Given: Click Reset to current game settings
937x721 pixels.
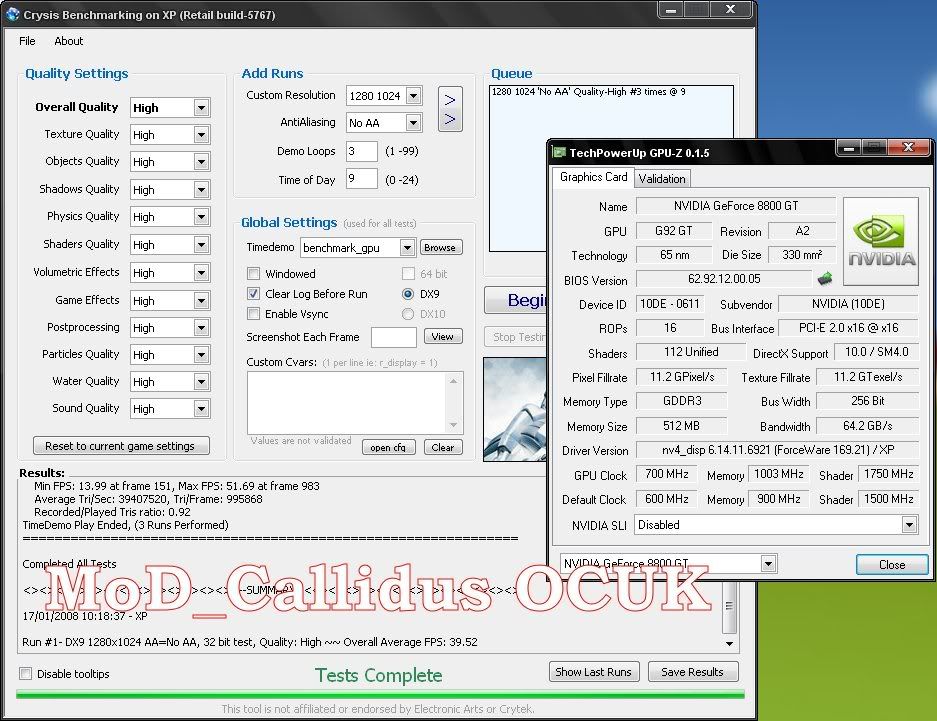Looking at the screenshot, I should (121, 446).
